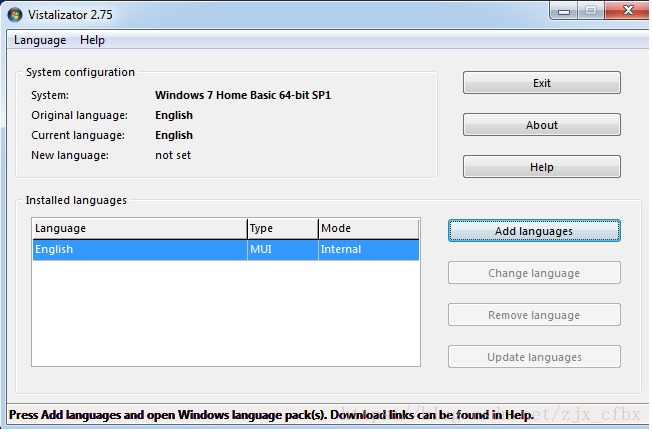Minimize the Vistalizator window

click(x=564, y=11)
